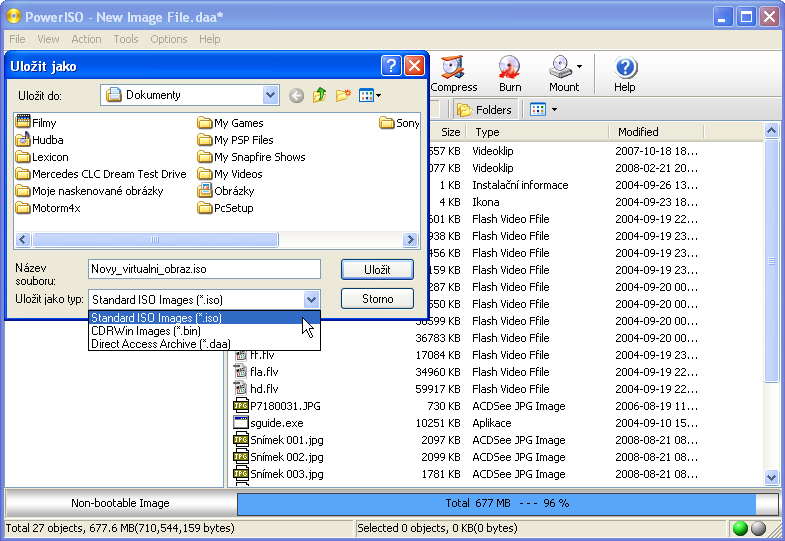
Task: Select Direct Access Archive (*.daa) option
Action: (160, 344)
